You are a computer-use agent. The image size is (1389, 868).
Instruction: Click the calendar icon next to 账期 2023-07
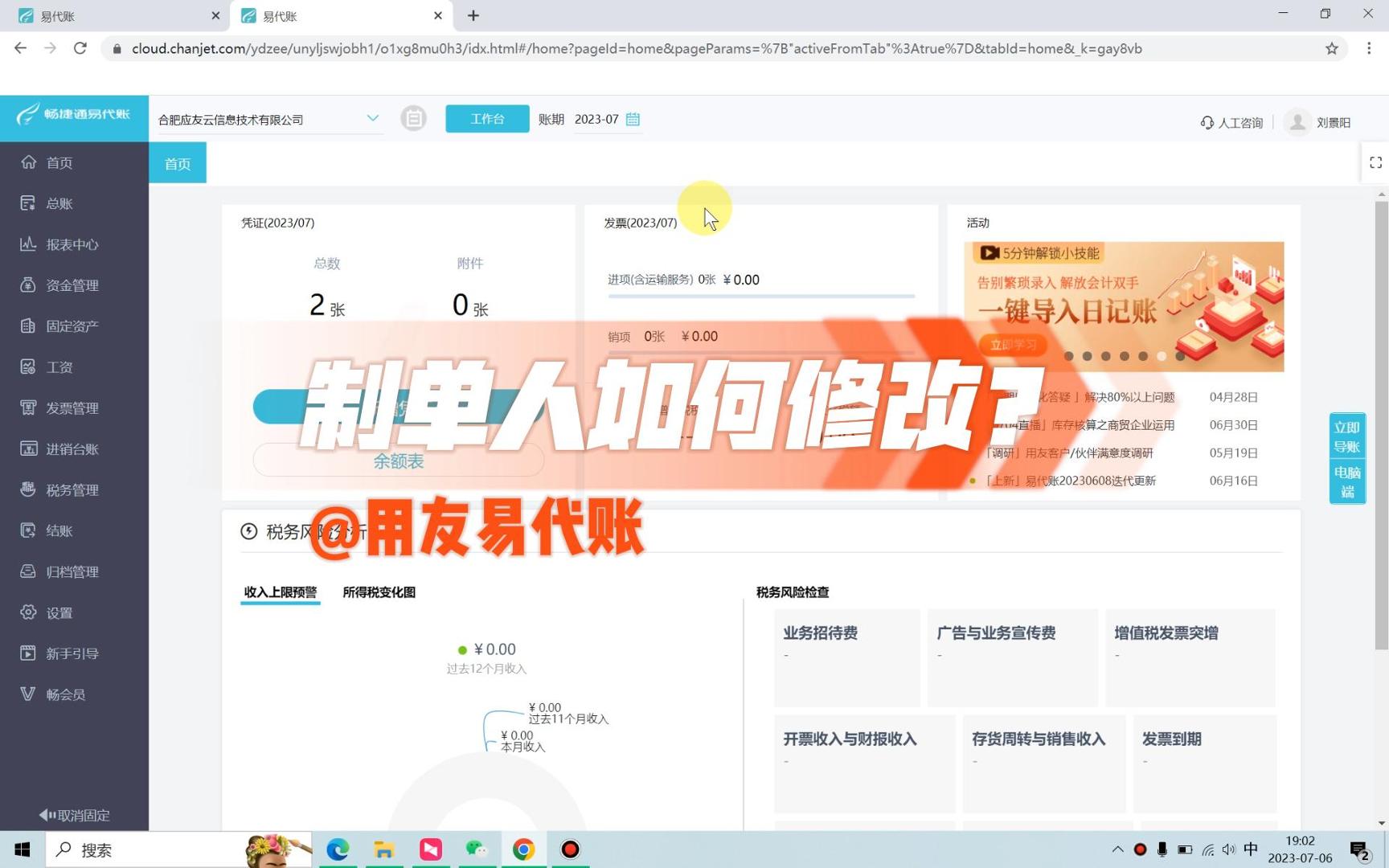(633, 119)
